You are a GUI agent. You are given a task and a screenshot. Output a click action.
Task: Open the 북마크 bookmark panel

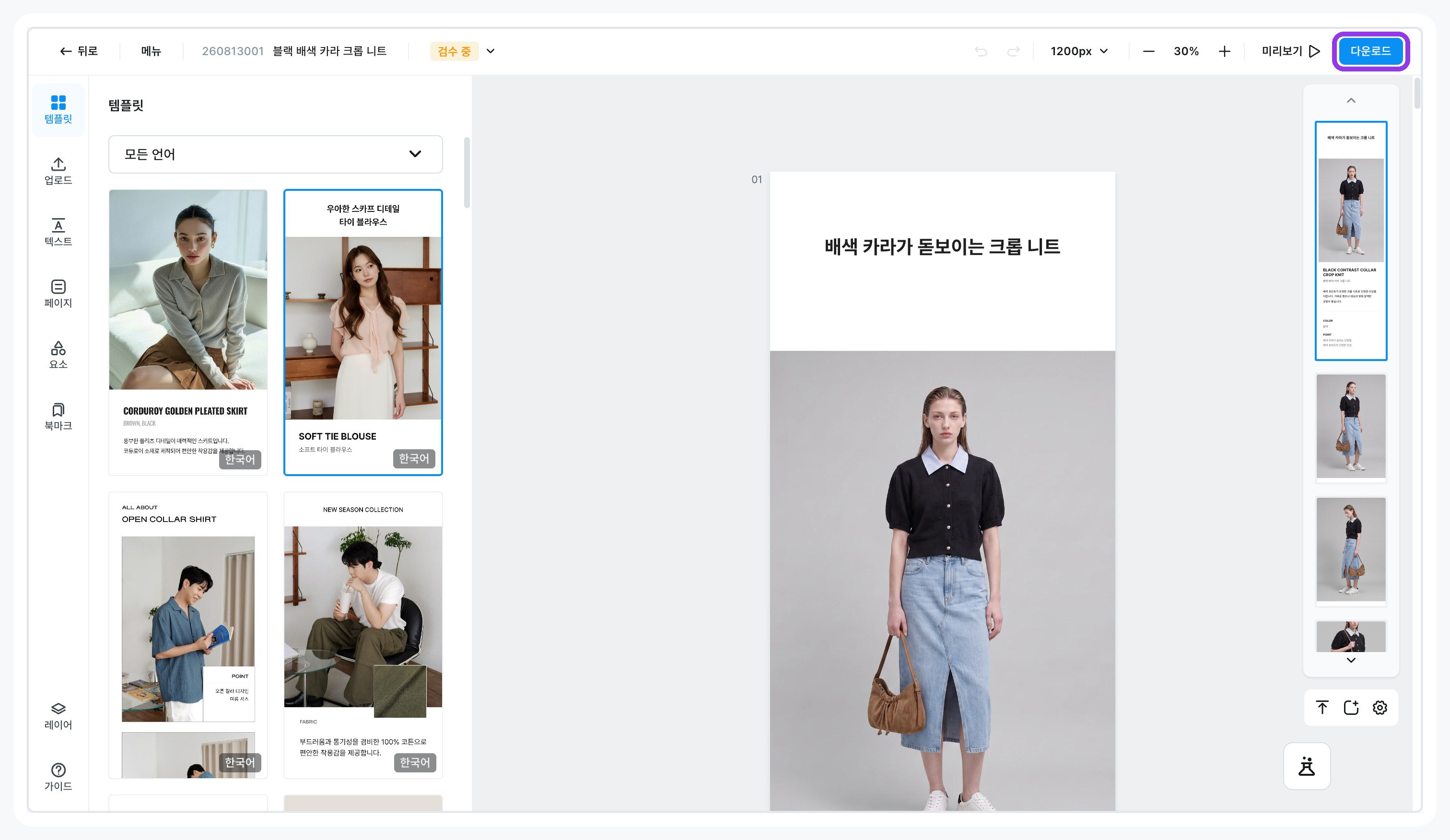pyautogui.click(x=58, y=417)
